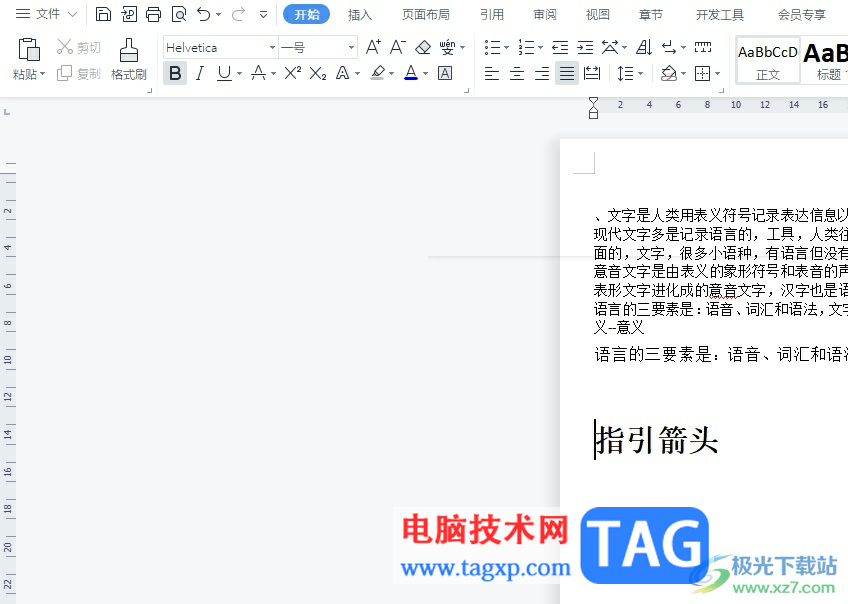848x604 pixels.
Task: Open the Helvetica font name dropdown
Action: [273, 48]
